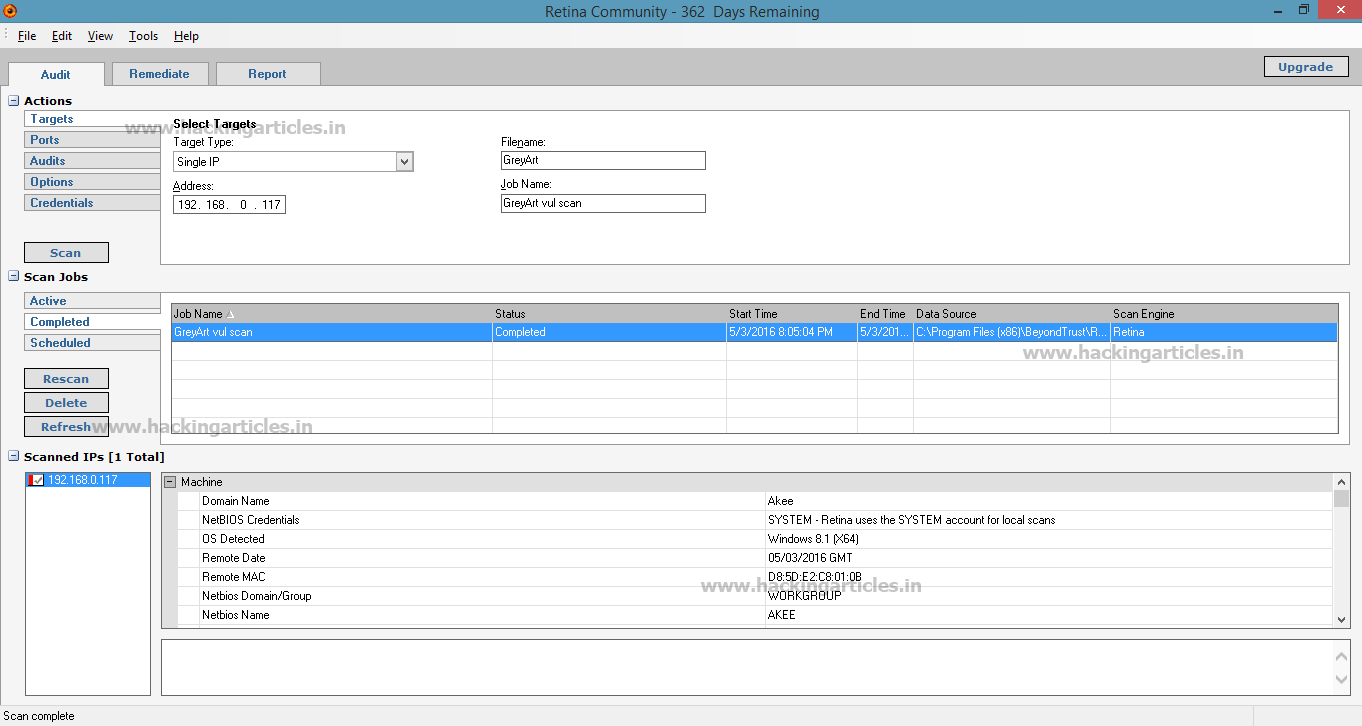Screen dimensions: 1362x726
Task: Select Ports in the Actions list
Action: 92,140
